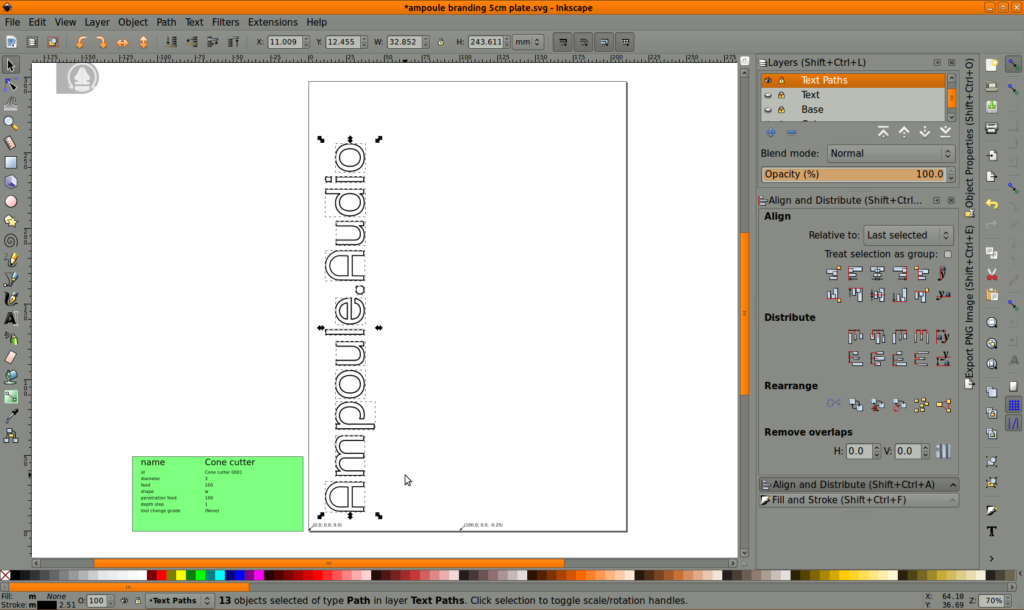Open the mm units dropdown

(528, 42)
